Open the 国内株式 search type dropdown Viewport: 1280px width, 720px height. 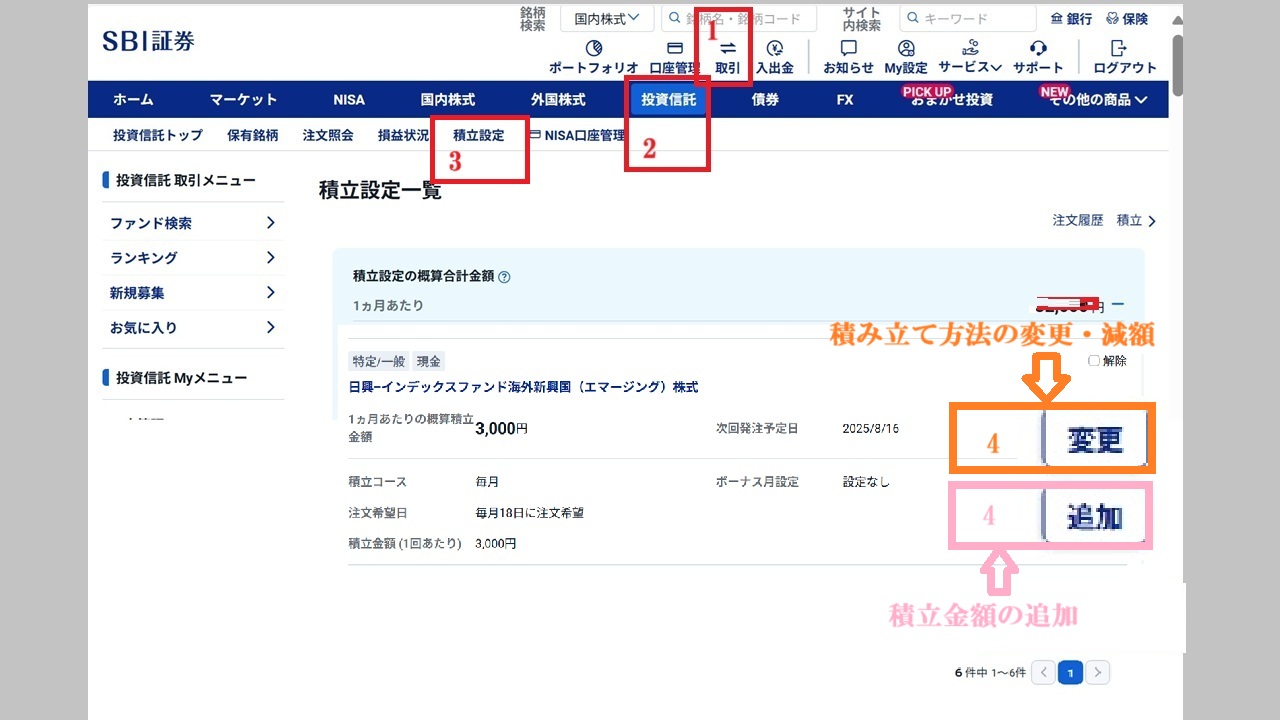click(606, 18)
